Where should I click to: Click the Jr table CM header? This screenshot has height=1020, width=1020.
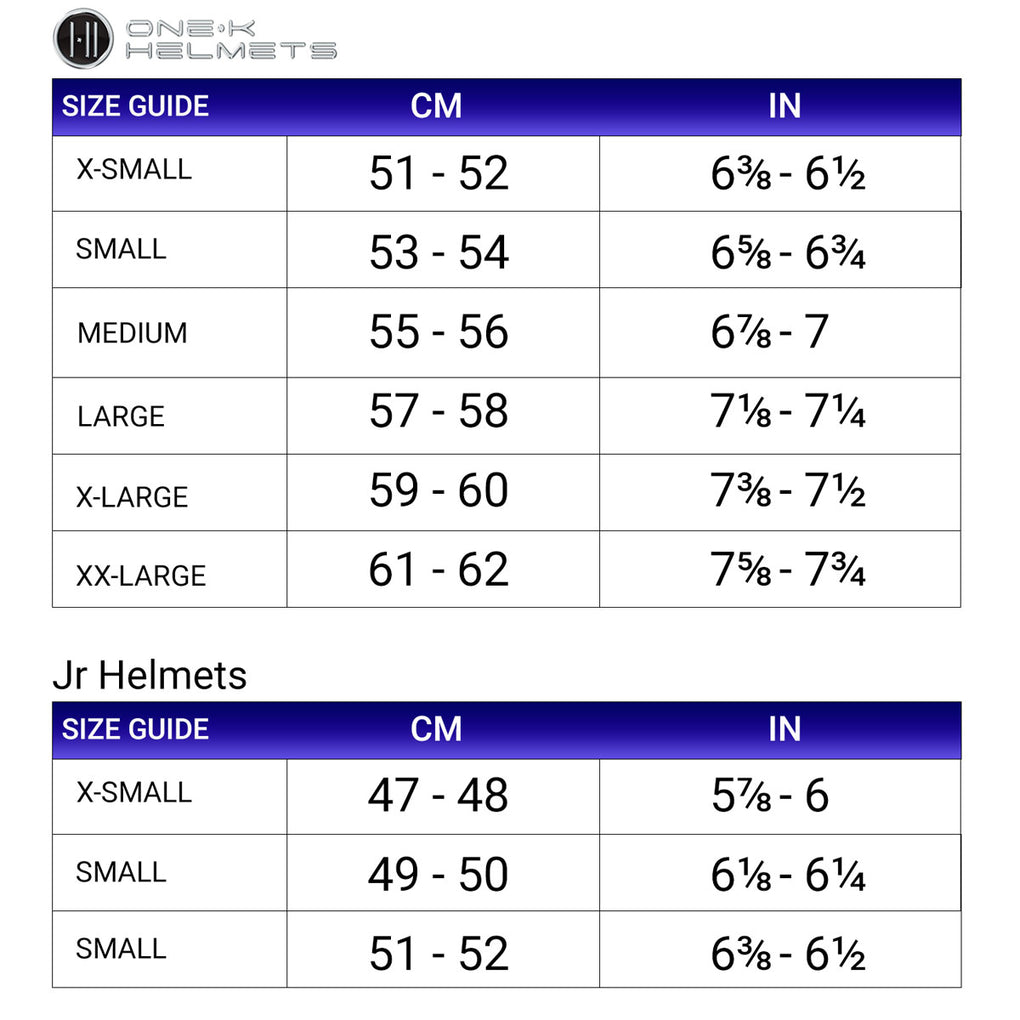(436, 729)
